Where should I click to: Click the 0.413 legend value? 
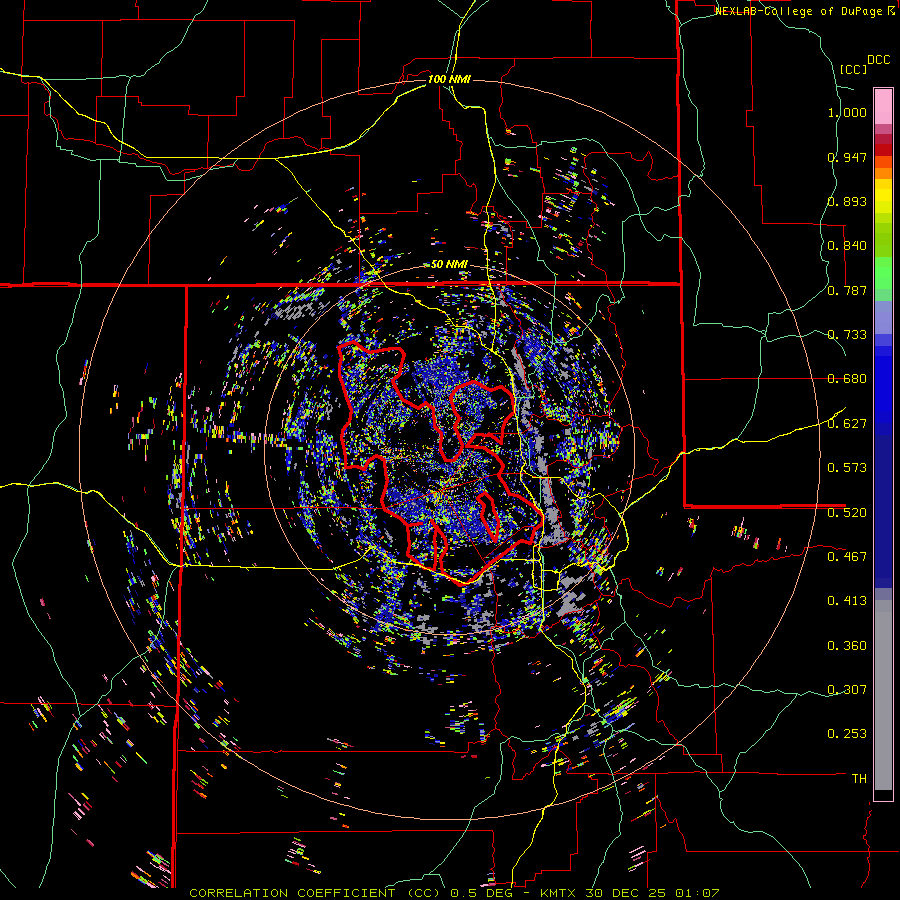coord(847,601)
